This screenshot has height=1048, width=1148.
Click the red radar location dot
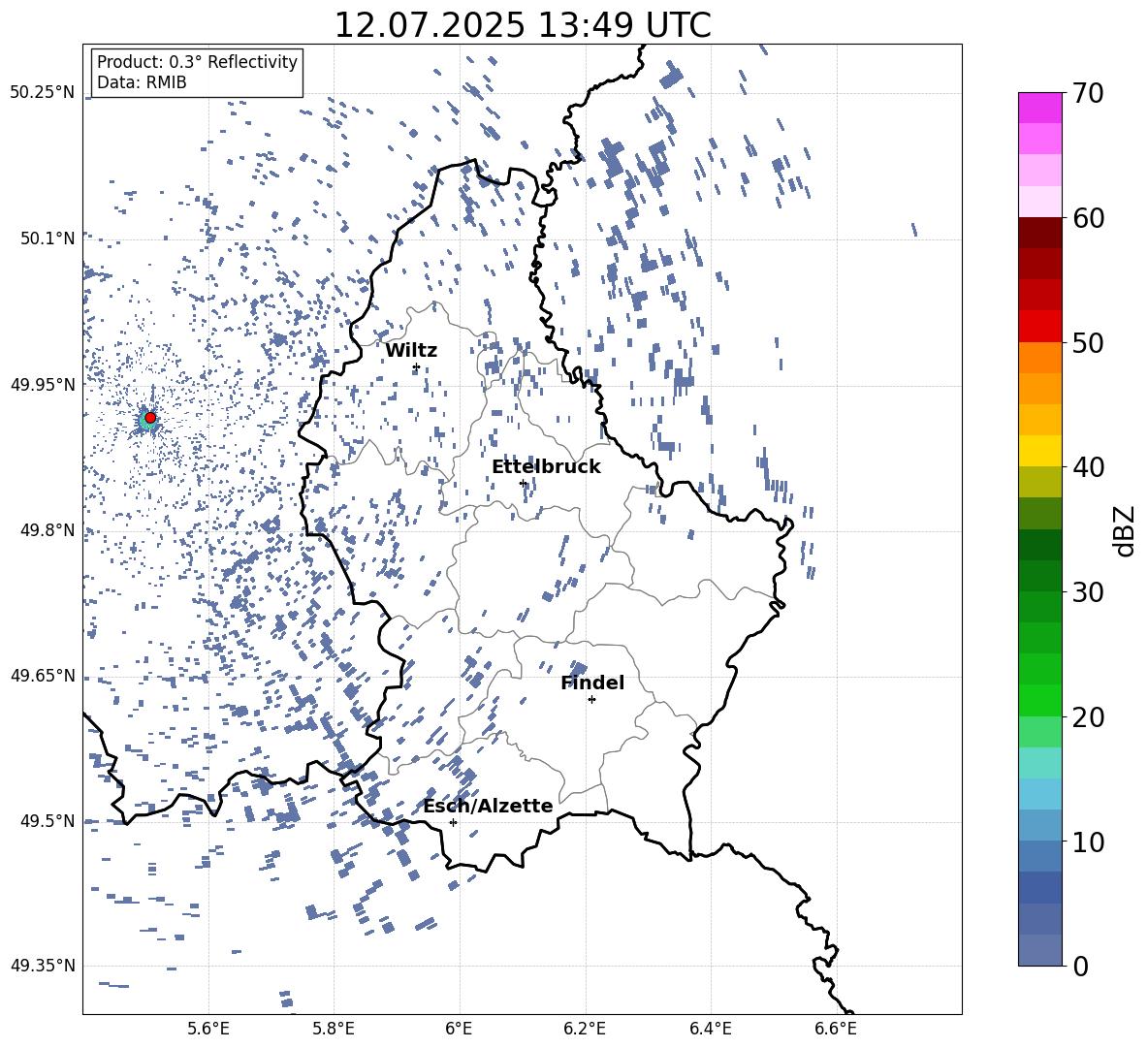coord(150,418)
